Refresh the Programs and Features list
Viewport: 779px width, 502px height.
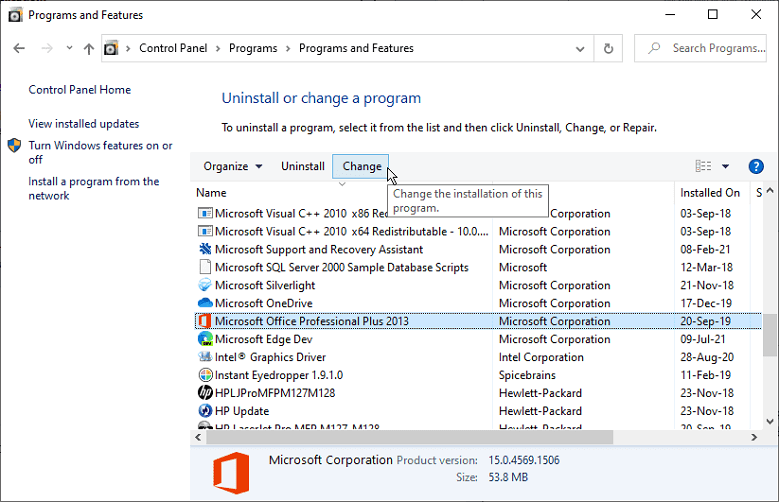pyautogui.click(x=608, y=49)
